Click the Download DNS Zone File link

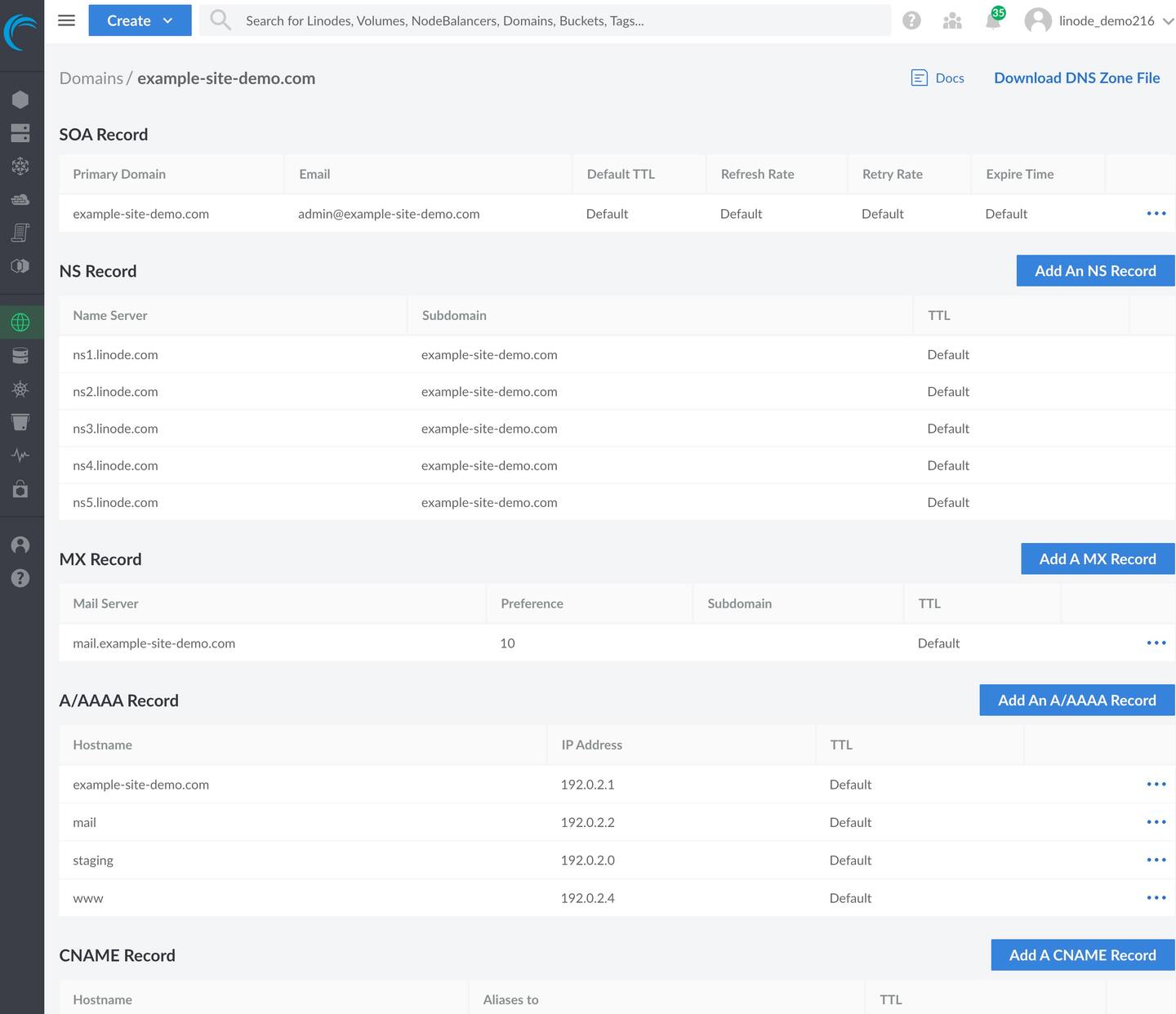(x=1076, y=78)
